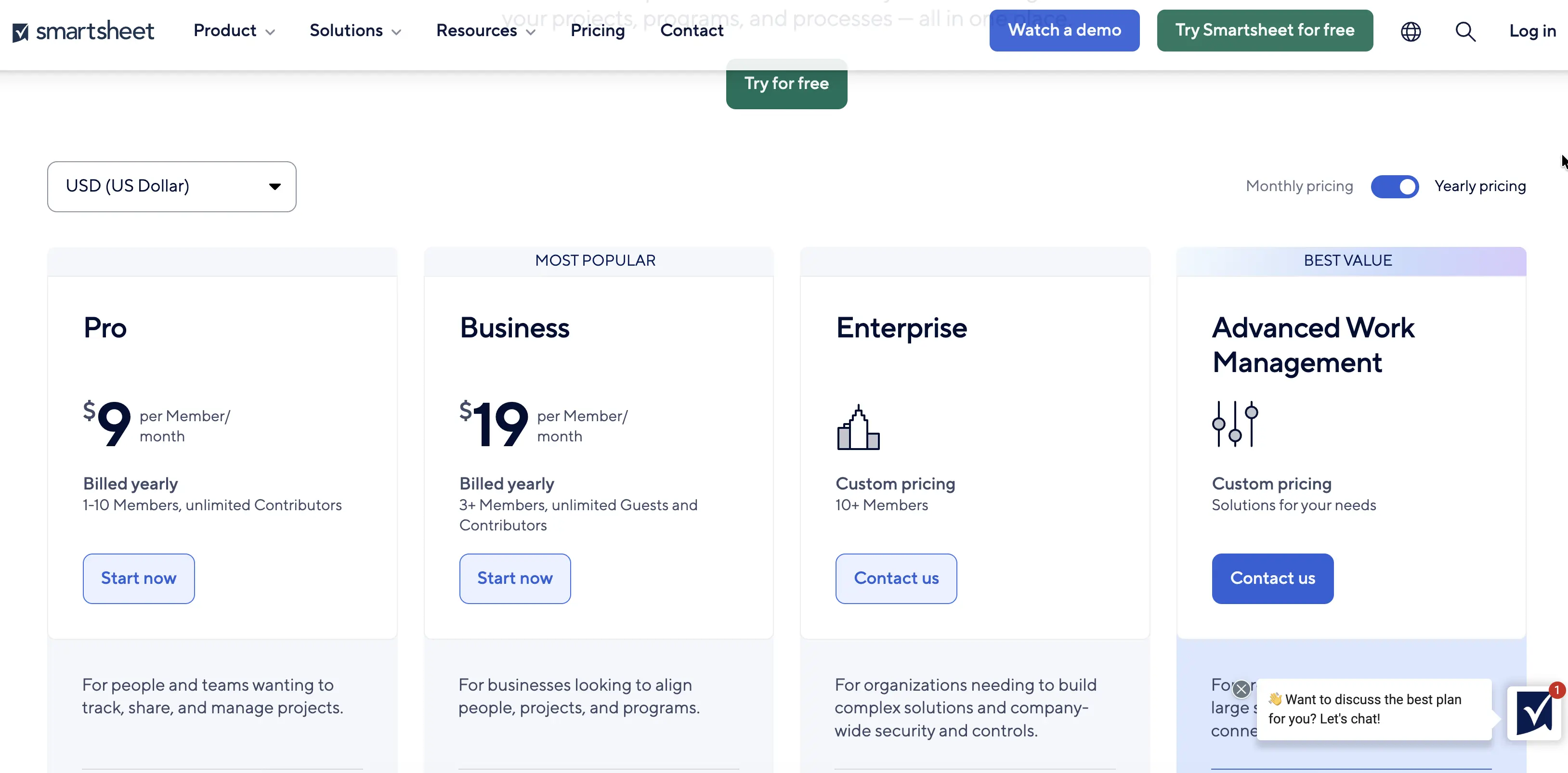The width and height of the screenshot is (1568, 773).
Task: Toggle the Monthly/Yearly pricing switch
Action: pos(1395,187)
